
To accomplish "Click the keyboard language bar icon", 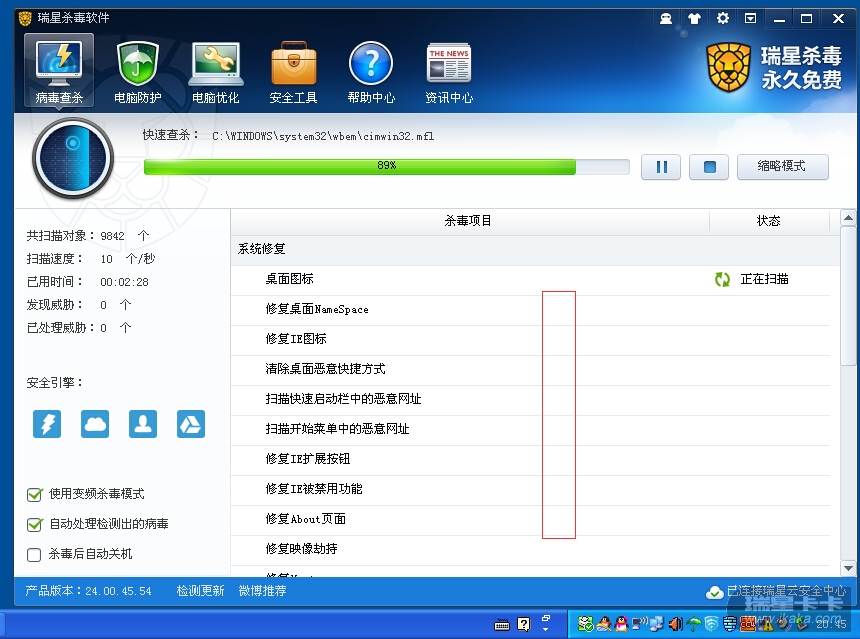I will pos(502,624).
